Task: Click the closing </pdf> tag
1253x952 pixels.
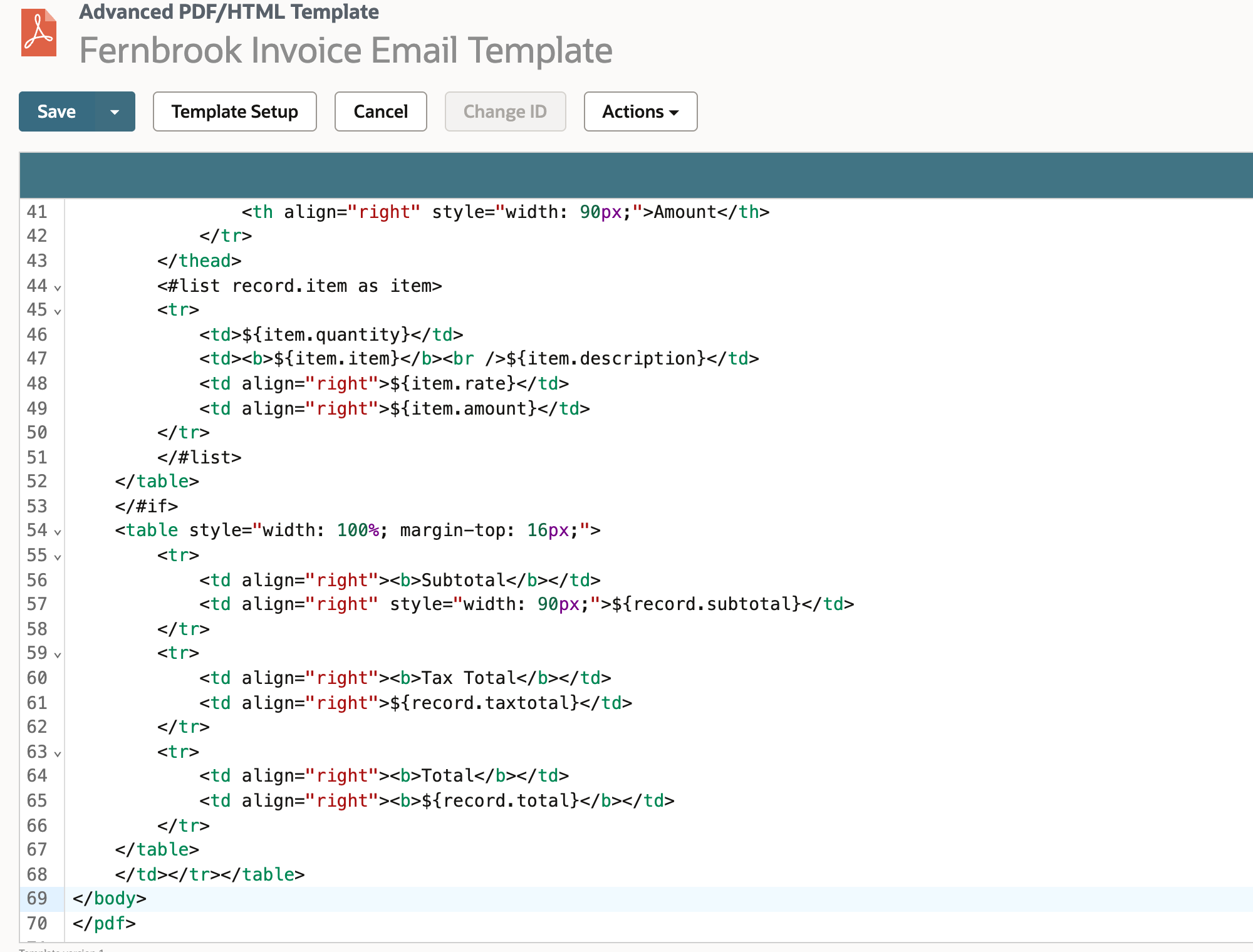Action: (x=104, y=923)
